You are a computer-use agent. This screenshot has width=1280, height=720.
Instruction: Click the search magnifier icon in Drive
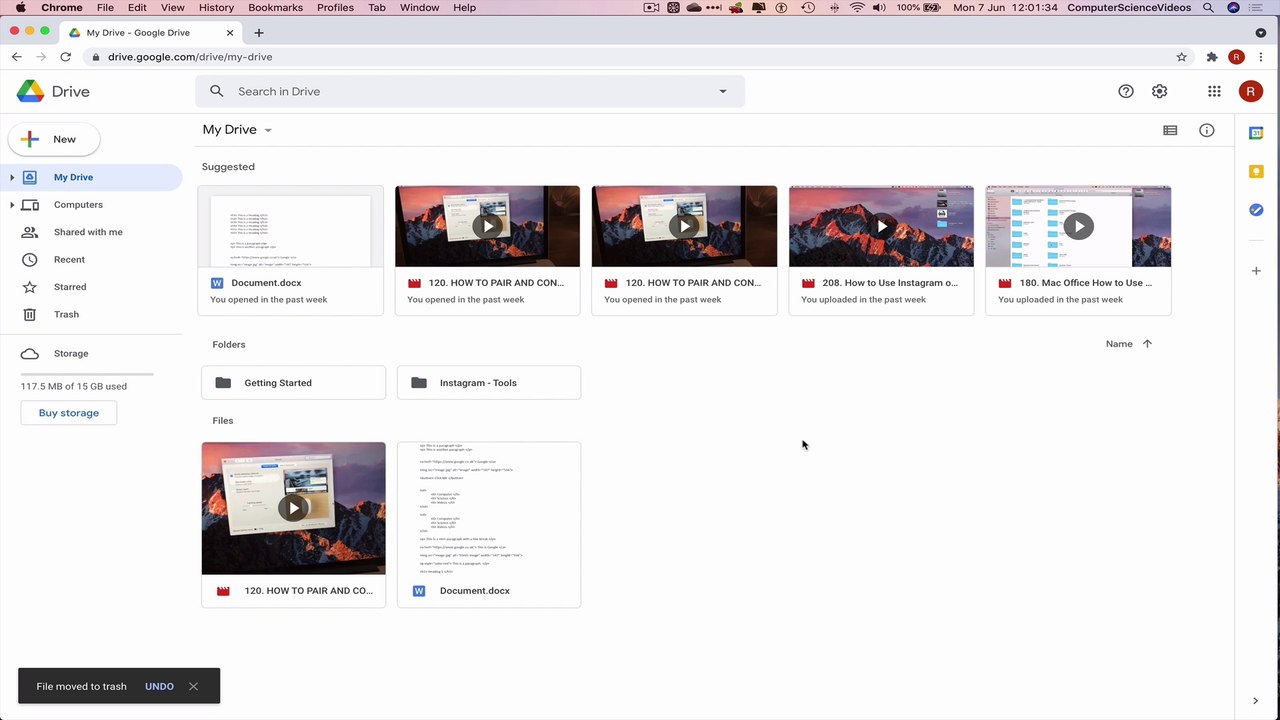[217, 91]
